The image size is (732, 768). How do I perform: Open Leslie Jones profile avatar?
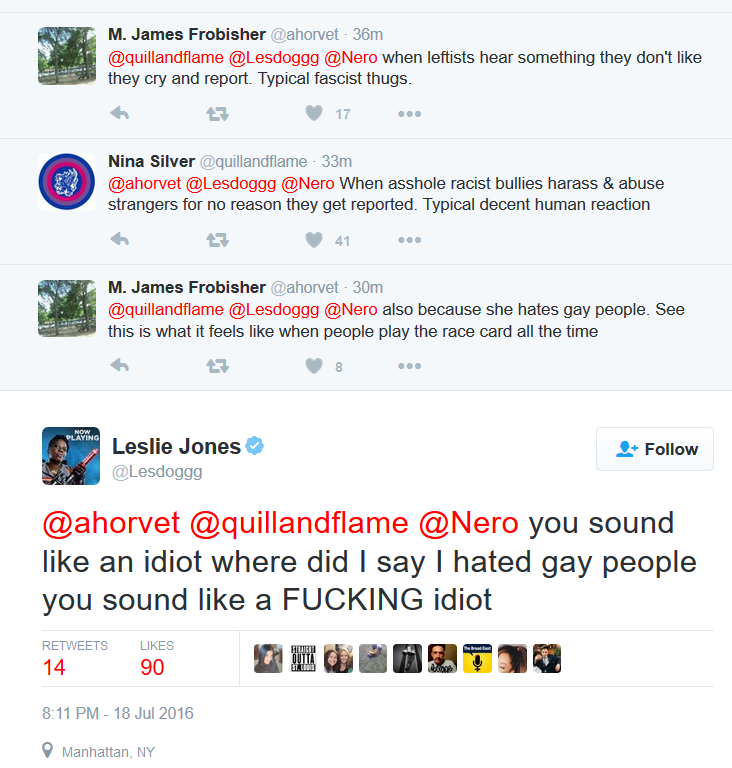[71, 456]
